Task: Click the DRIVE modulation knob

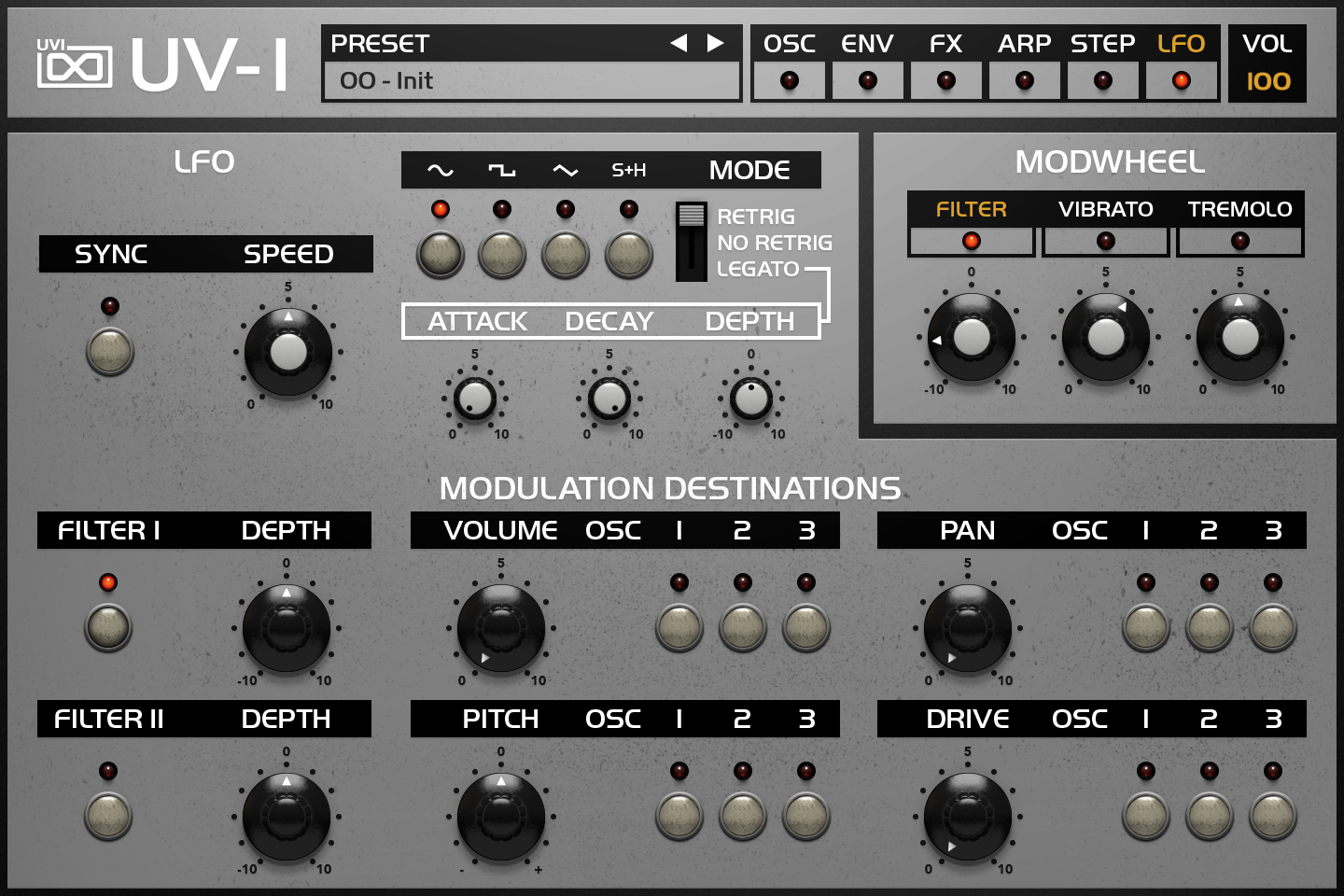Action: point(968,818)
